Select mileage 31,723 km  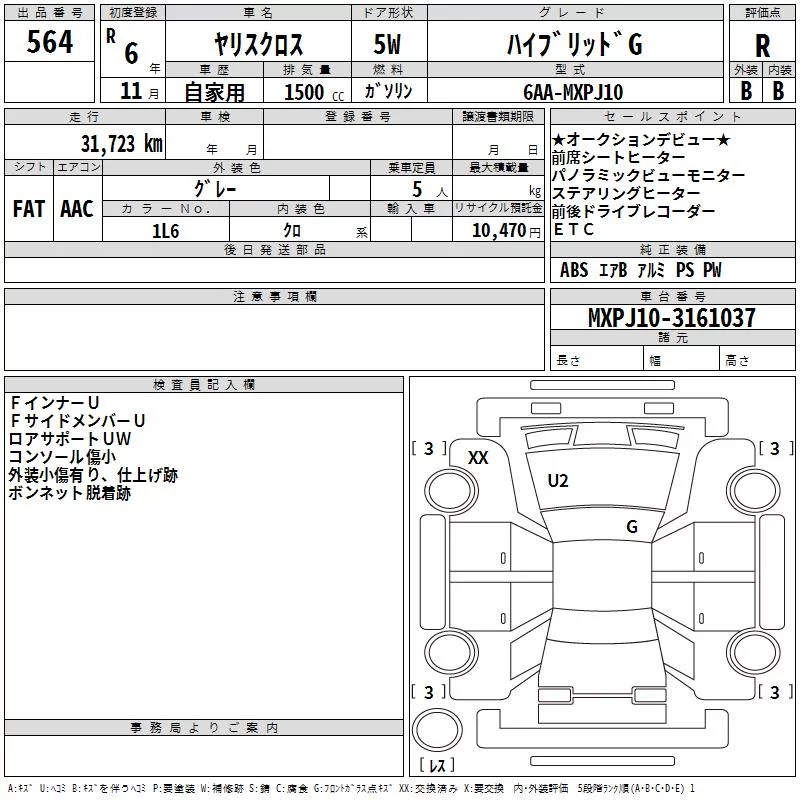click(x=121, y=144)
